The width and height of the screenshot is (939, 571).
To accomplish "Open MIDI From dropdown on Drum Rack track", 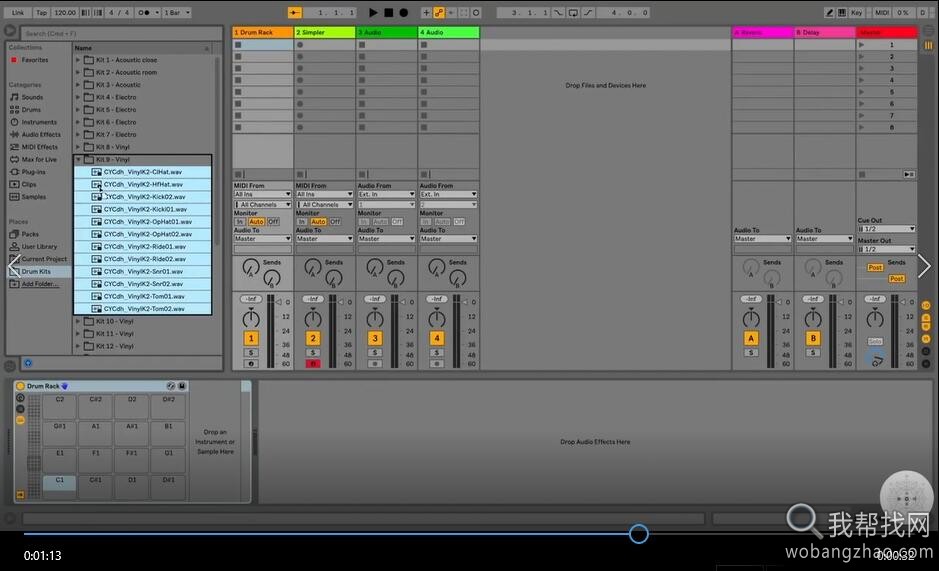I will pyautogui.click(x=262, y=194).
